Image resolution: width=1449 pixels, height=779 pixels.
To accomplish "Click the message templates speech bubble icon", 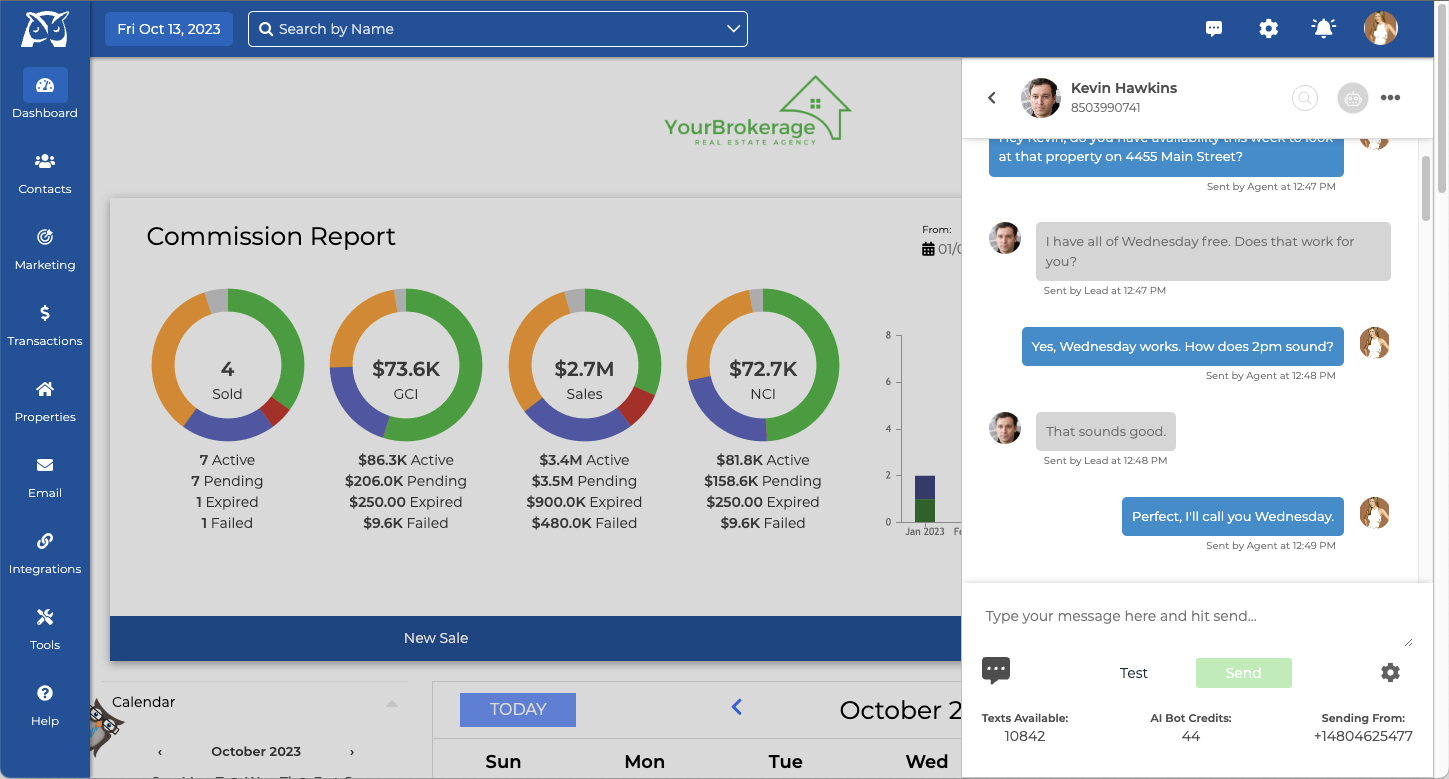I will click(996, 671).
